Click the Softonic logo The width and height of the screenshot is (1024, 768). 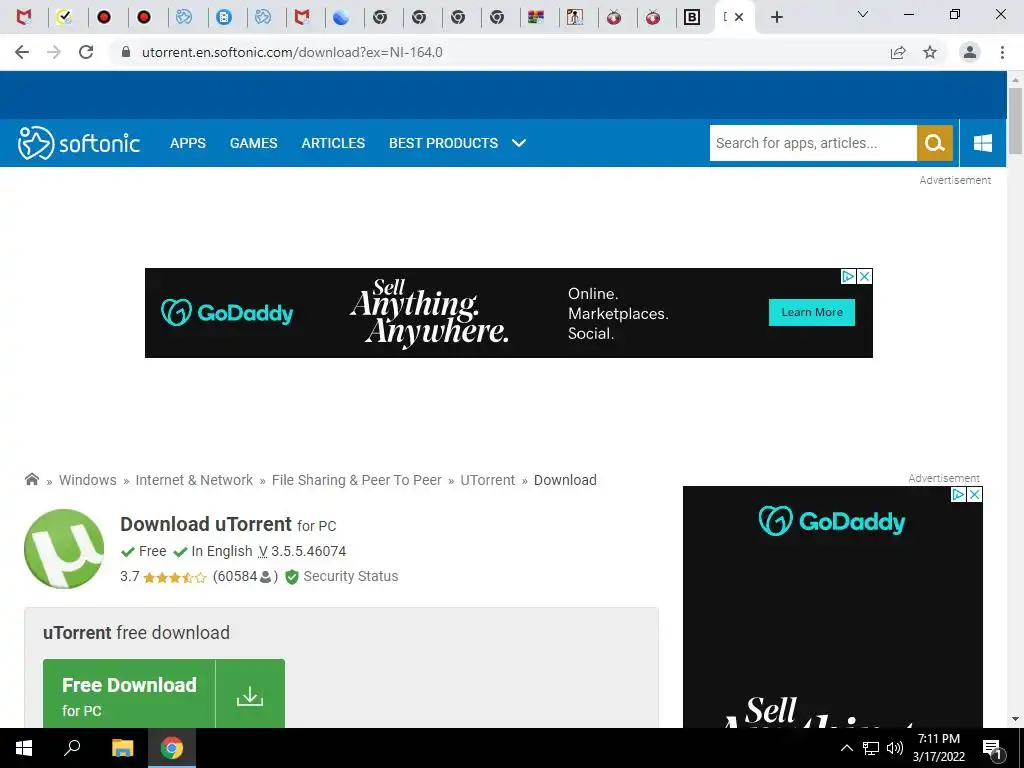pos(78,143)
